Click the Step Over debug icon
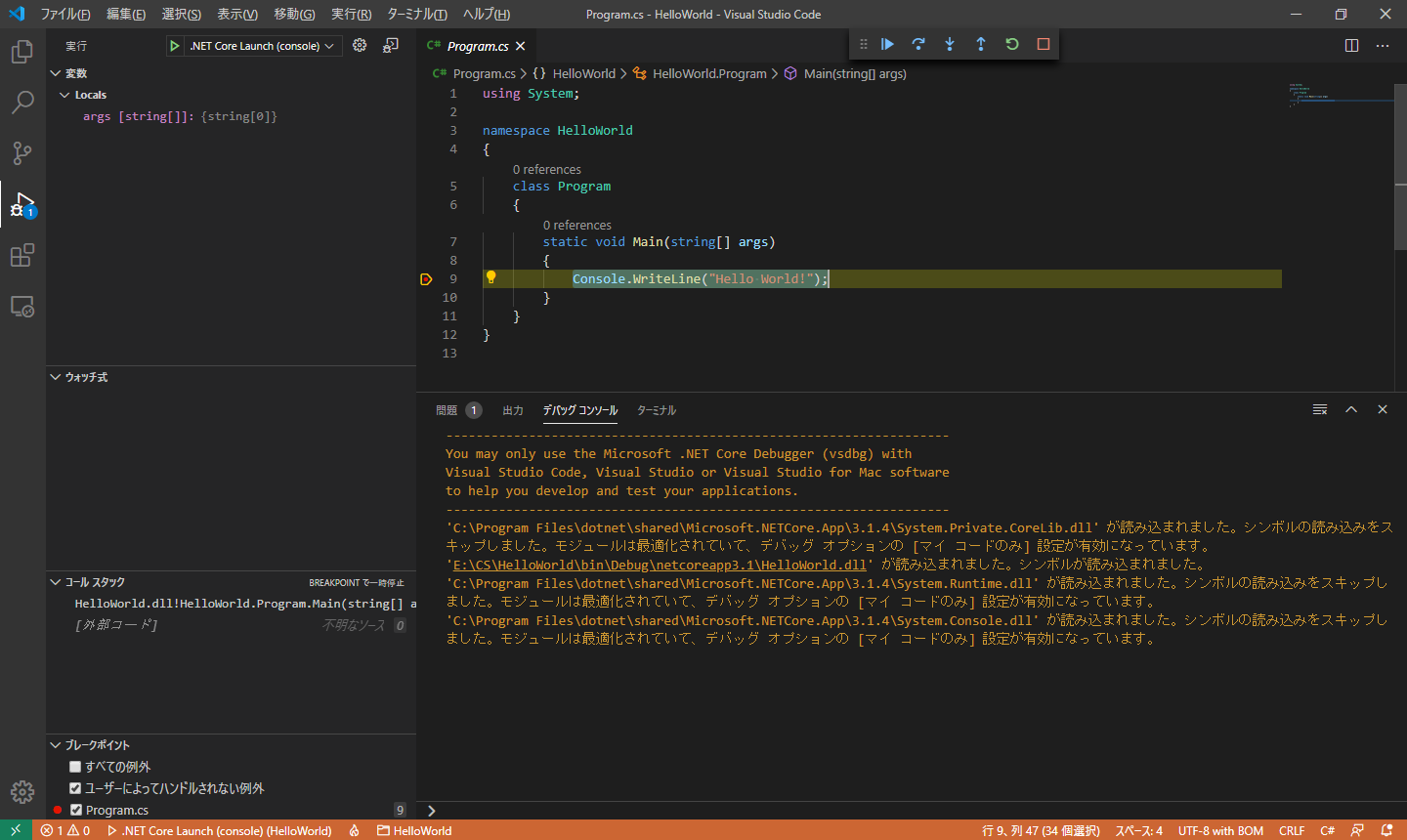The height and width of the screenshot is (840, 1407). pyautogui.click(x=918, y=44)
